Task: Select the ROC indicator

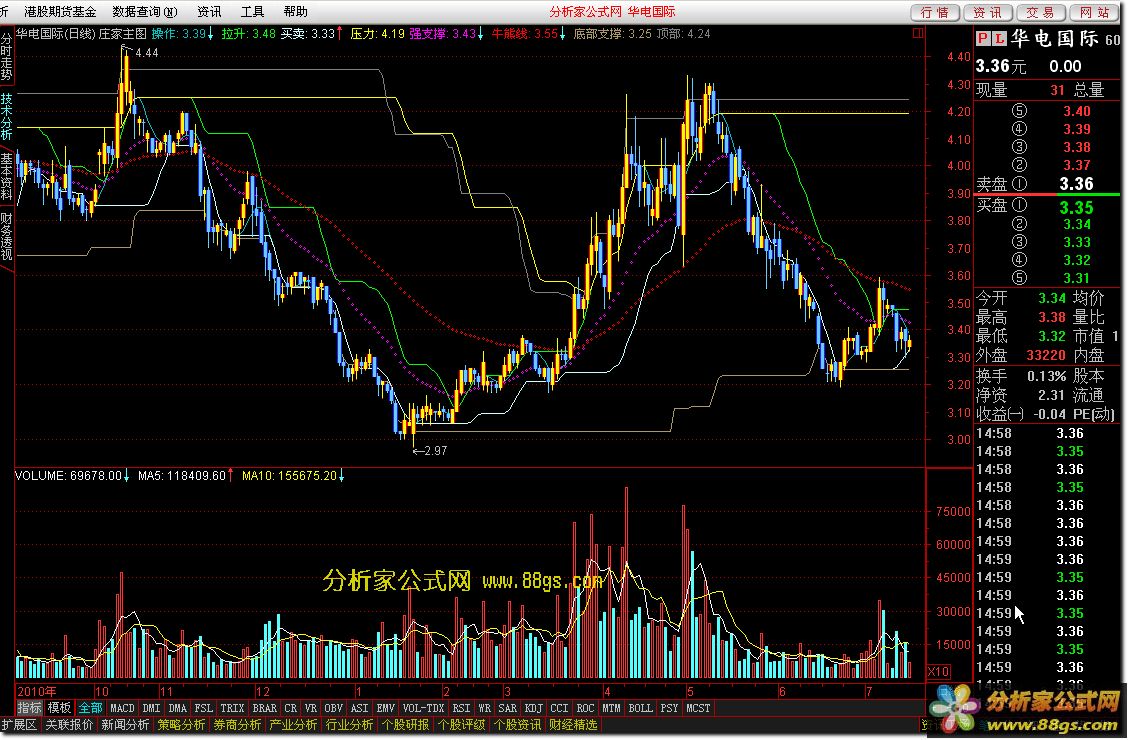Action: click(x=585, y=708)
